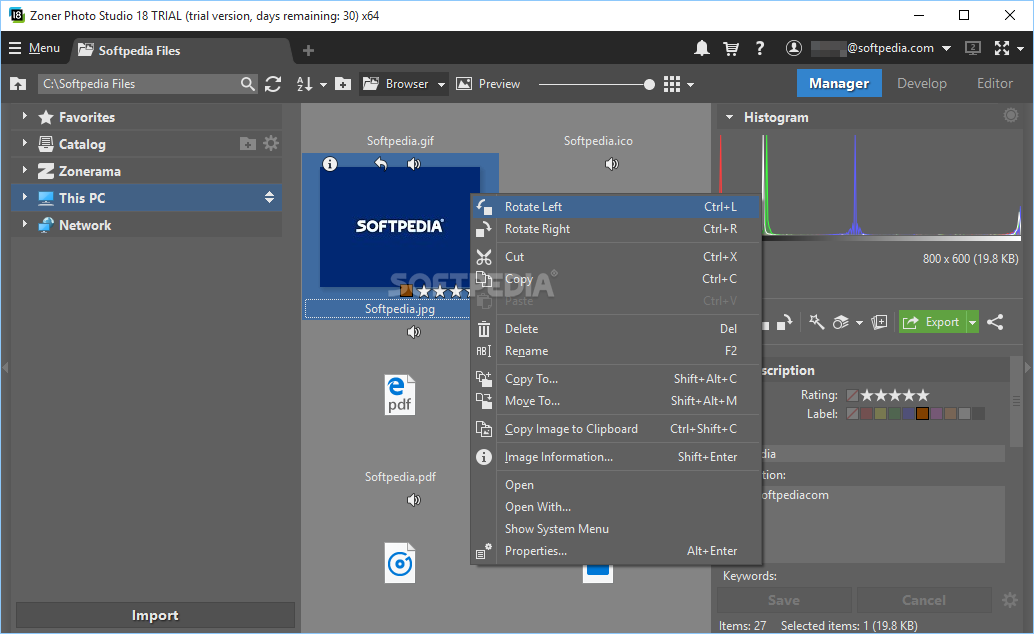
Task: Open dropdown next to full screen icon
Action: point(1020,49)
